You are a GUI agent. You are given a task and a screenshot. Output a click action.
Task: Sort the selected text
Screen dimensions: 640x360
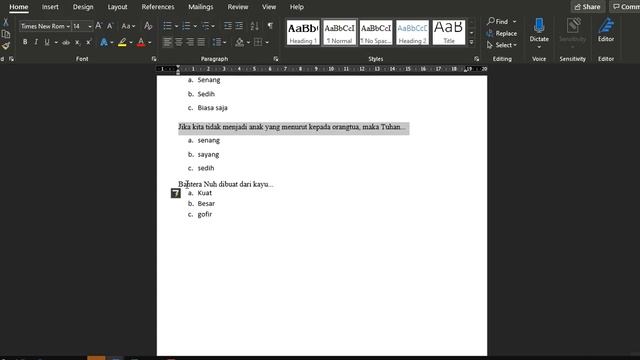[254, 26]
